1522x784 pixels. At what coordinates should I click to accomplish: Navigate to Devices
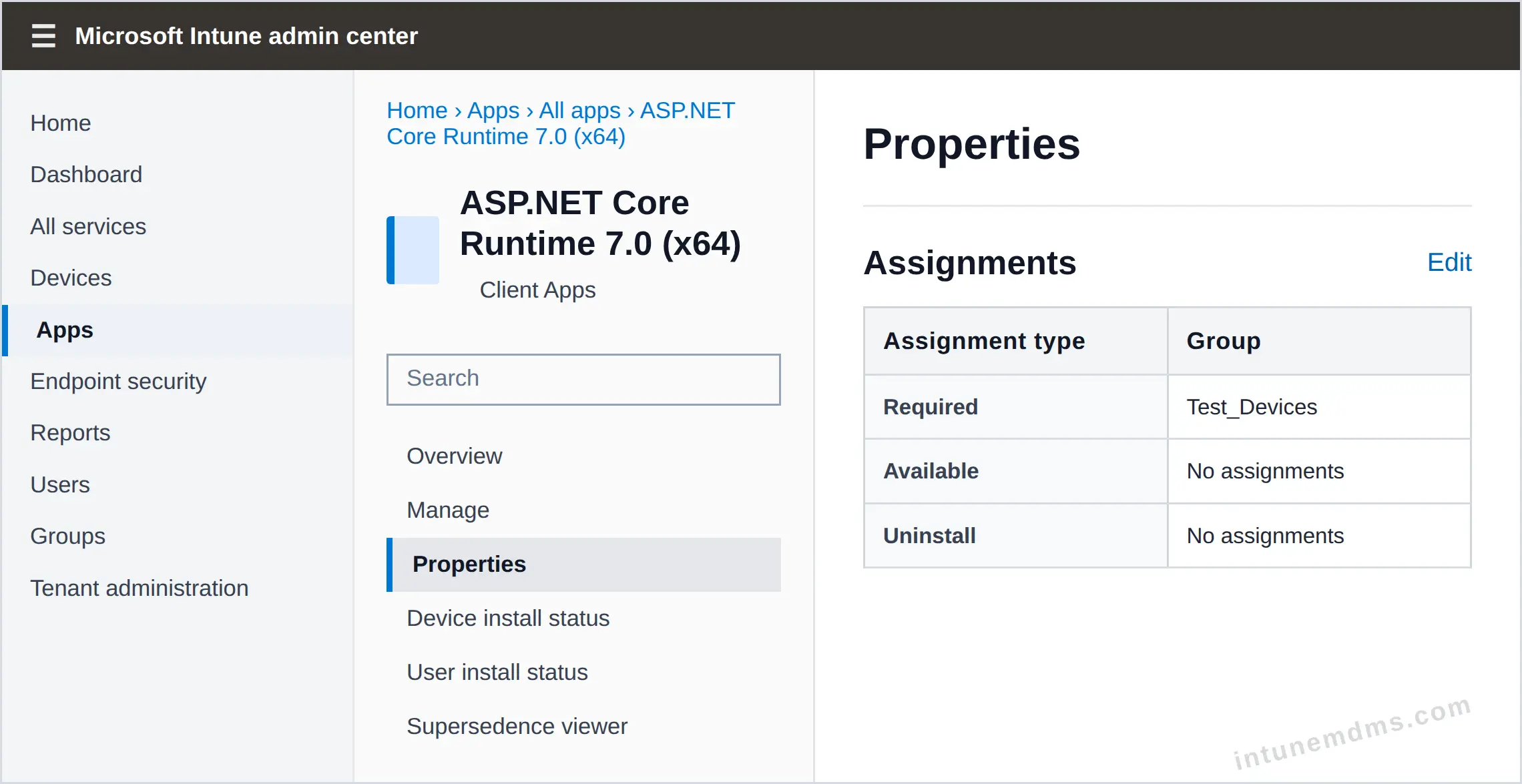(71, 278)
